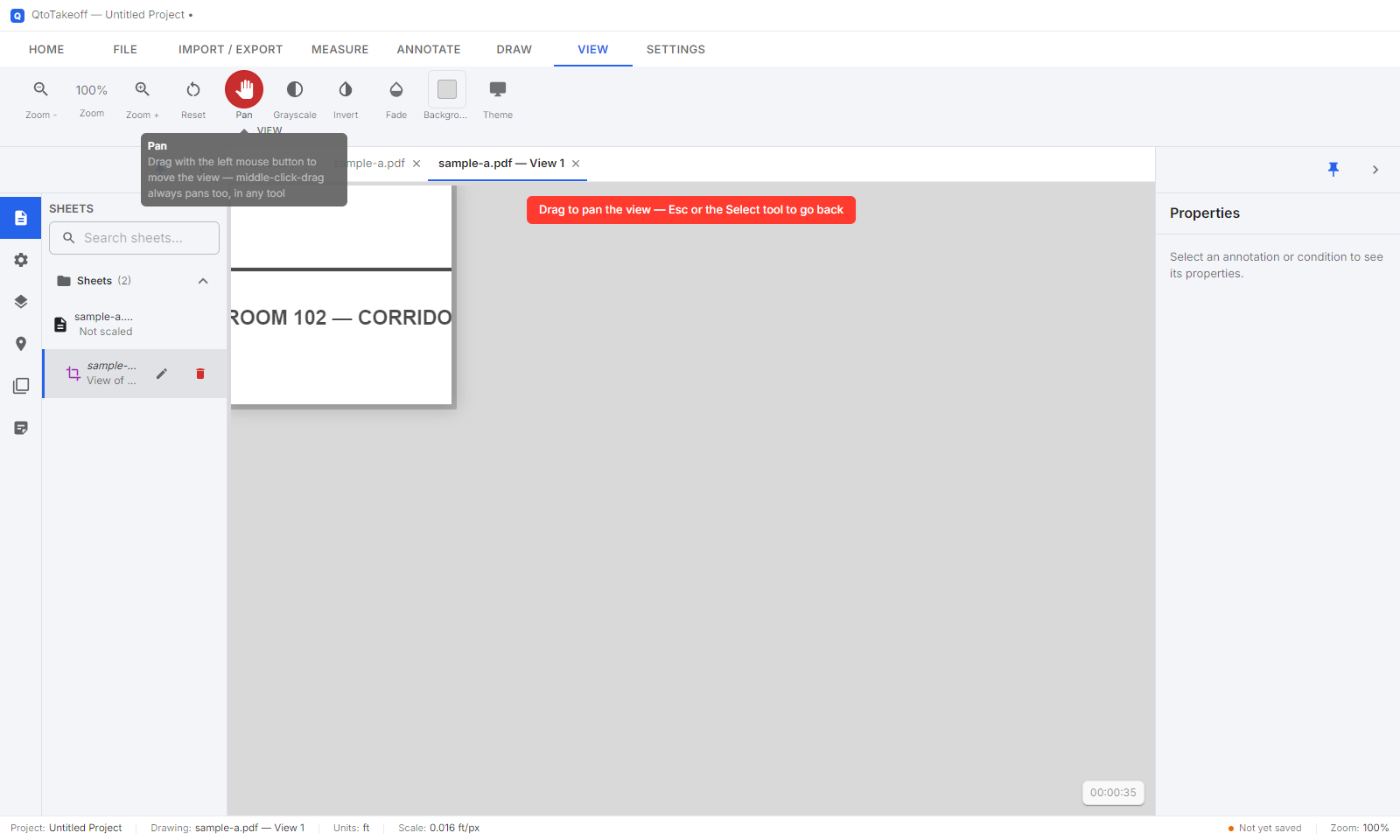
Task: Open the FILE ribbon tab
Action: [125, 49]
